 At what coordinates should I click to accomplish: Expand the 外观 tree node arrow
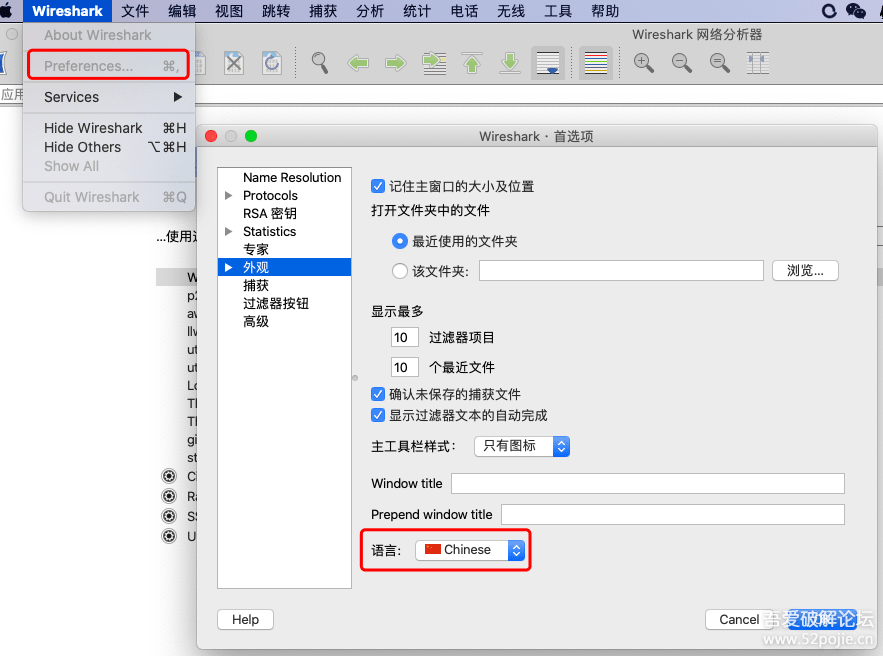pos(229,267)
